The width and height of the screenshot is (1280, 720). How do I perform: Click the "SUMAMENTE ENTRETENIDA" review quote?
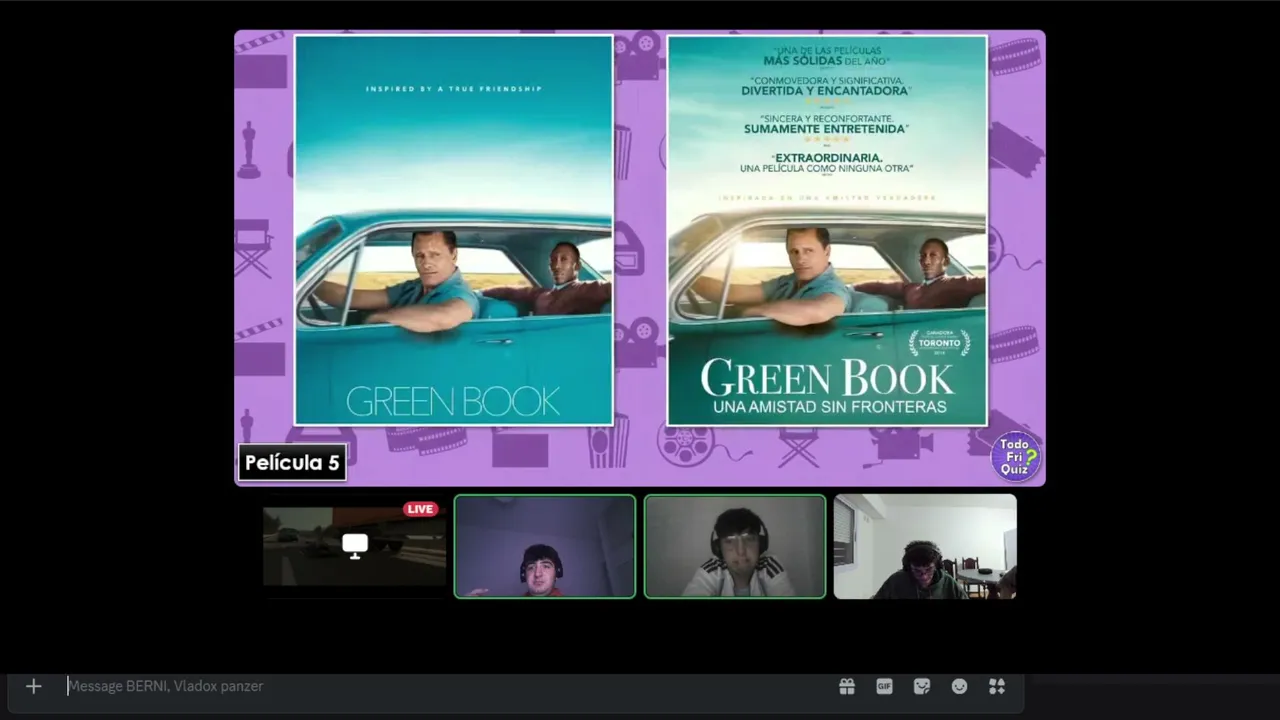point(826,129)
